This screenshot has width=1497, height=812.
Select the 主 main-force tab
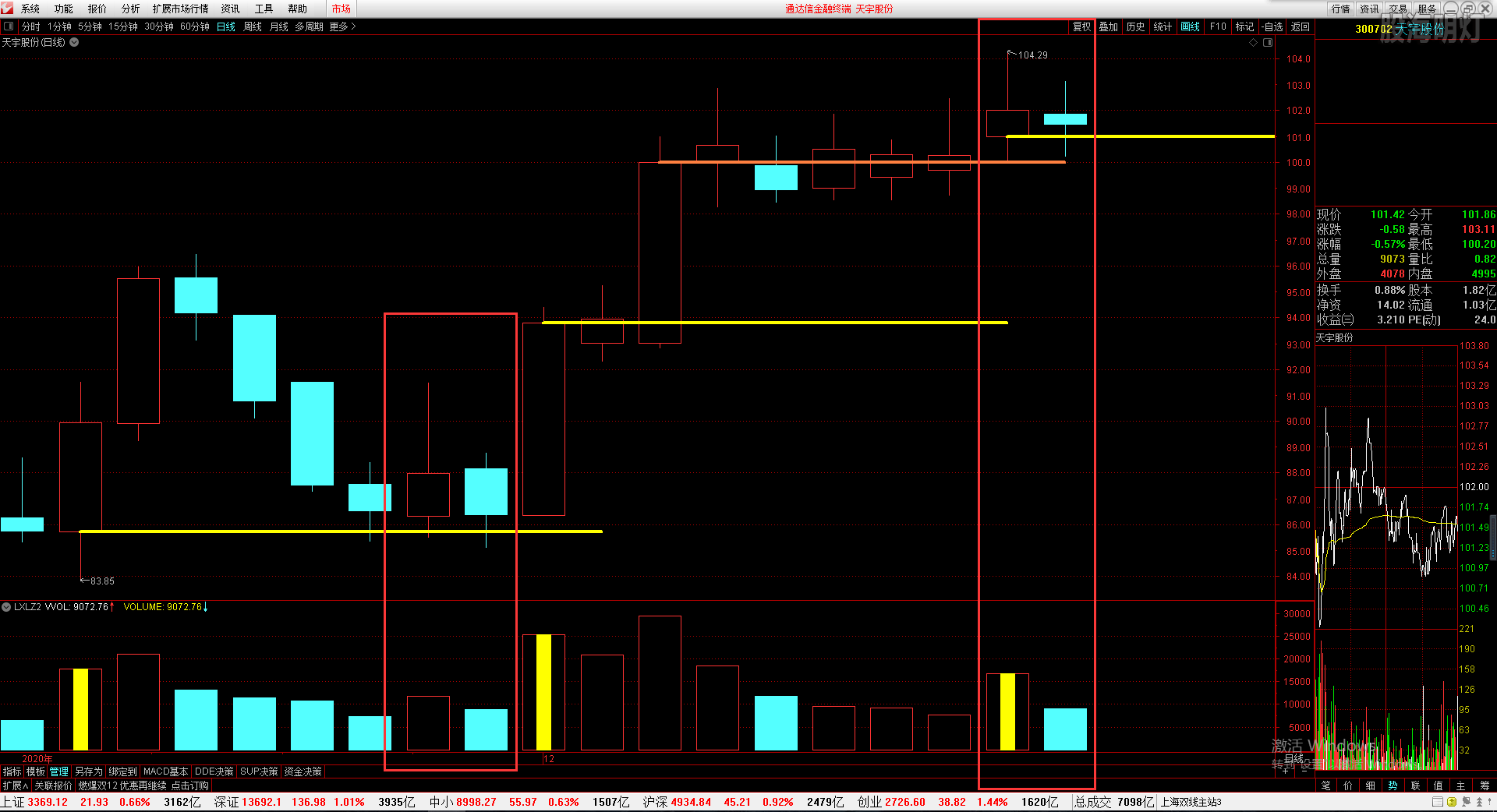click(x=1460, y=786)
